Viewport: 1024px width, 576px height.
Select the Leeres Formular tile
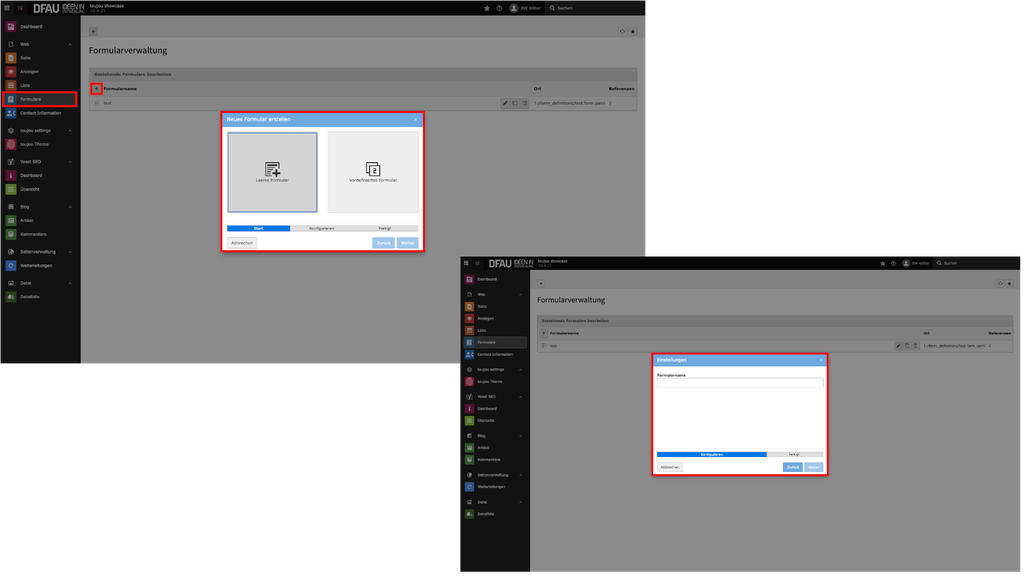[272, 172]
